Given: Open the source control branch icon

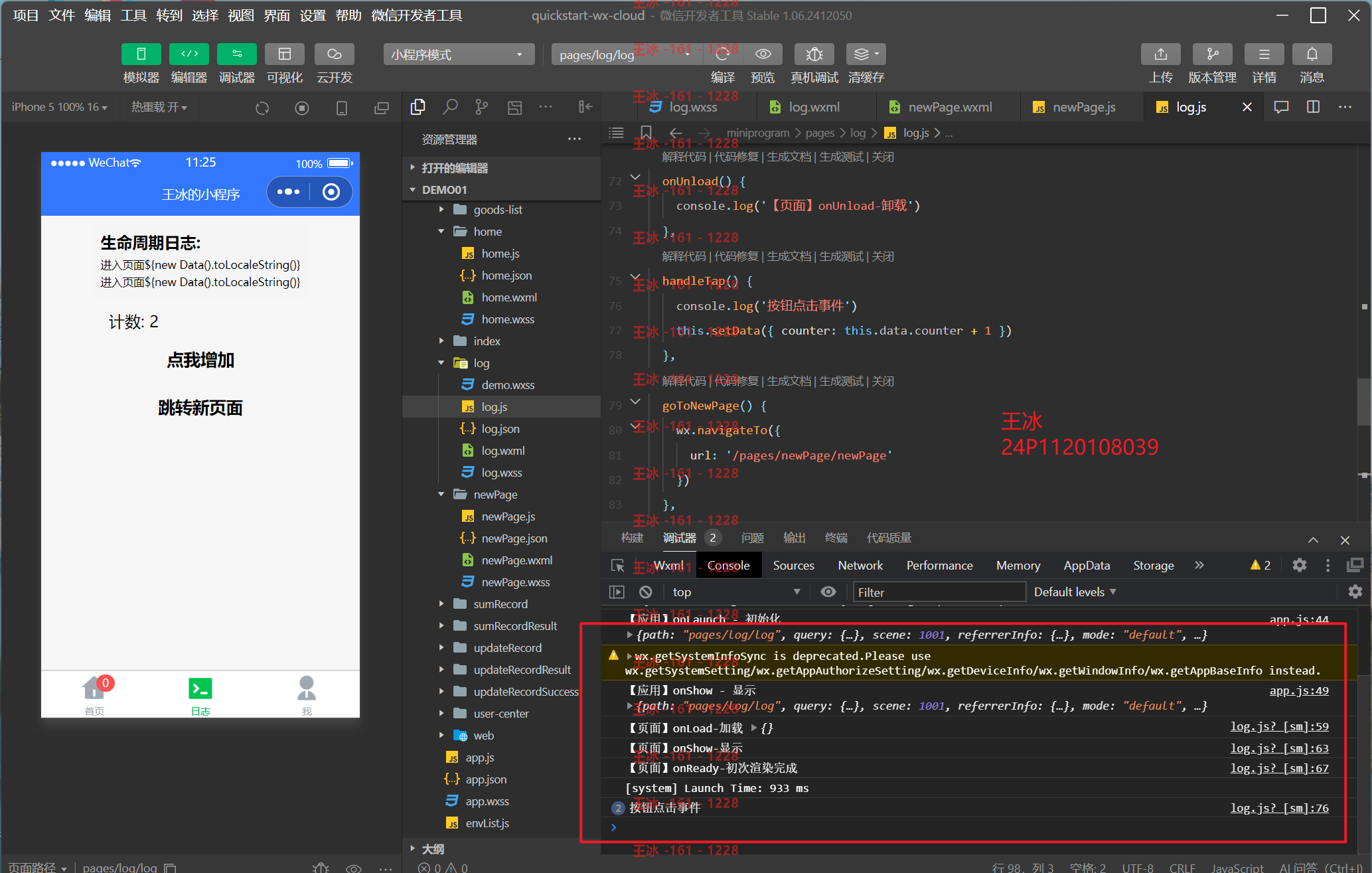Looking at the screenshot, I should tap(482, 107).
